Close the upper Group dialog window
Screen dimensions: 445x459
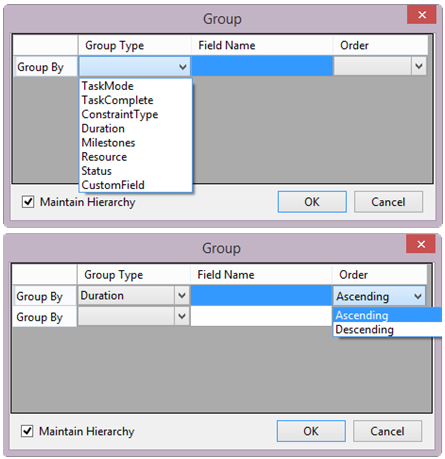tap(422, 15)
